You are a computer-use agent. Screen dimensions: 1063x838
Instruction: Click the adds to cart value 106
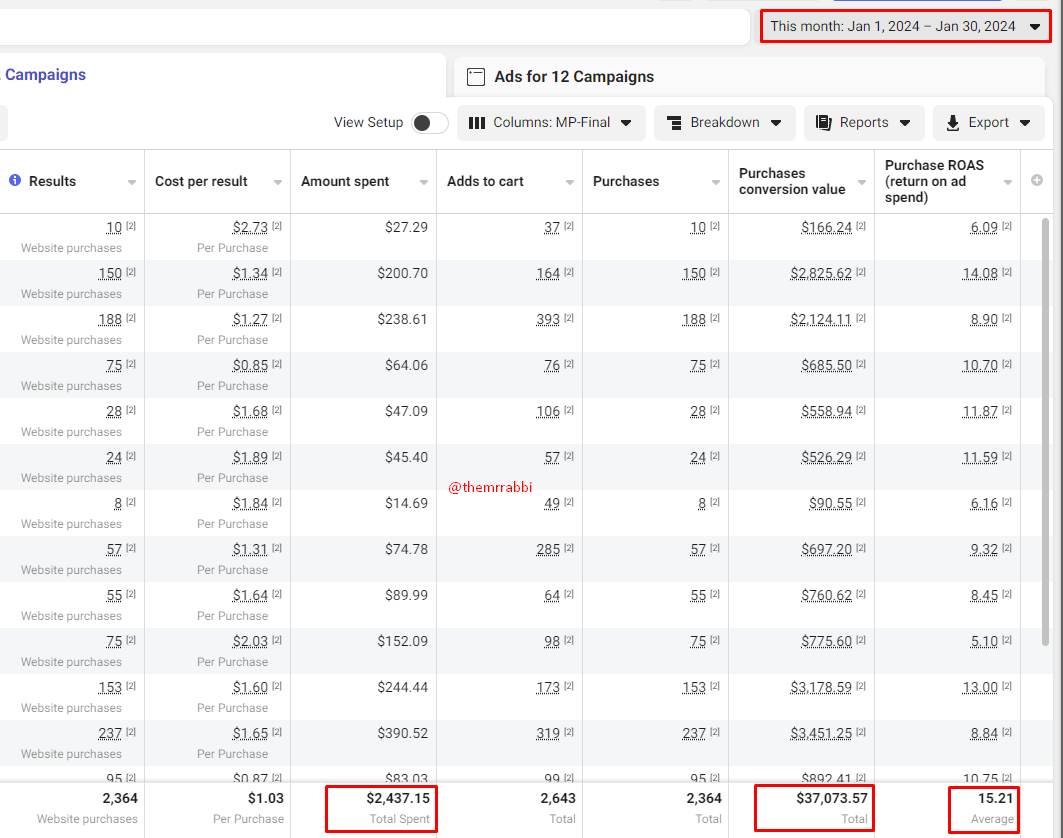coord(548,412)
